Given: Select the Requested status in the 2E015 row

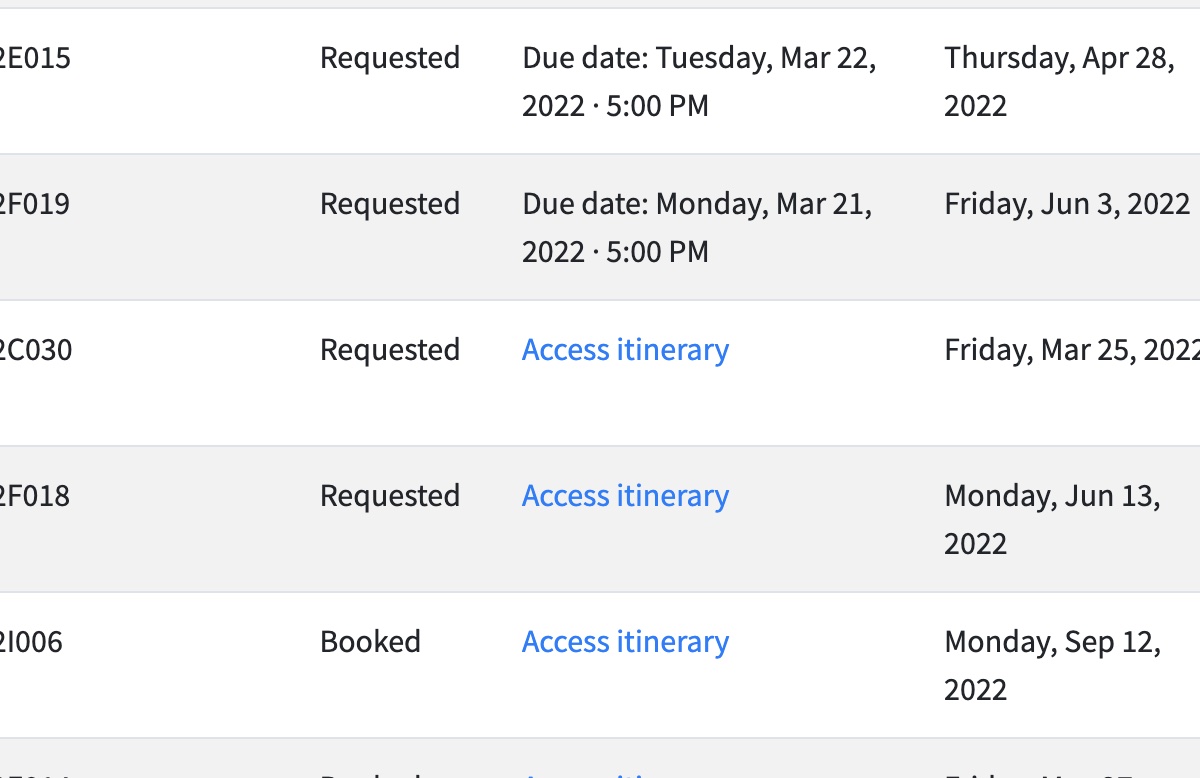Looking at the screenshot, I should [x=390, y=58].
